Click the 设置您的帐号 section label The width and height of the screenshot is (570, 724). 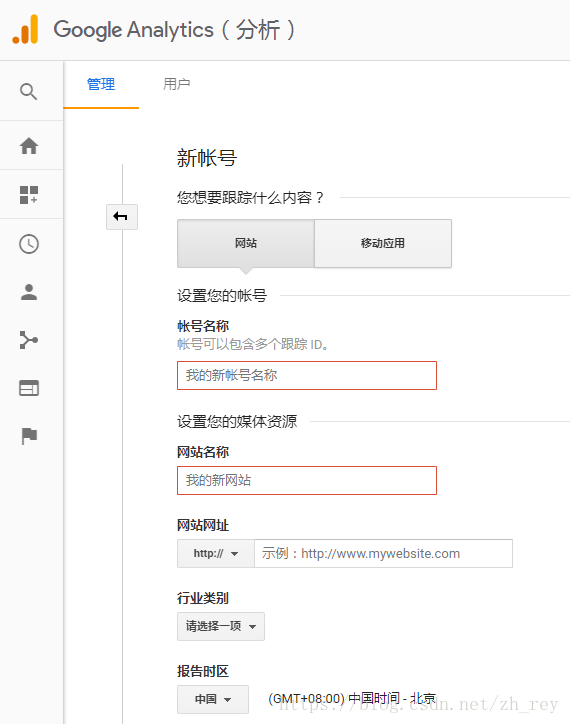pyautogui.click(x=222, y=296)
